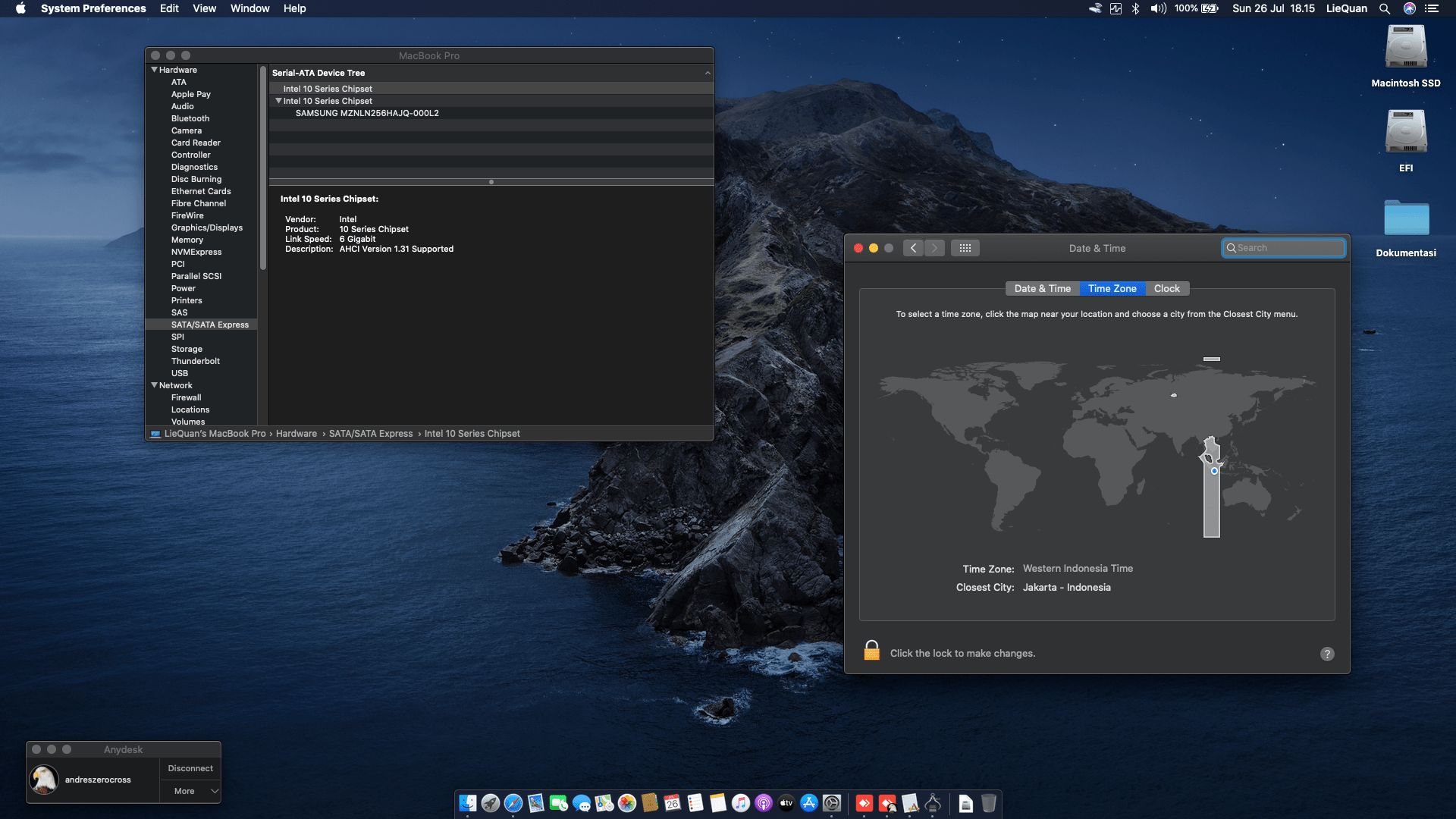Open Photos from the dock
1456x819 pixels.
point(627,803)
